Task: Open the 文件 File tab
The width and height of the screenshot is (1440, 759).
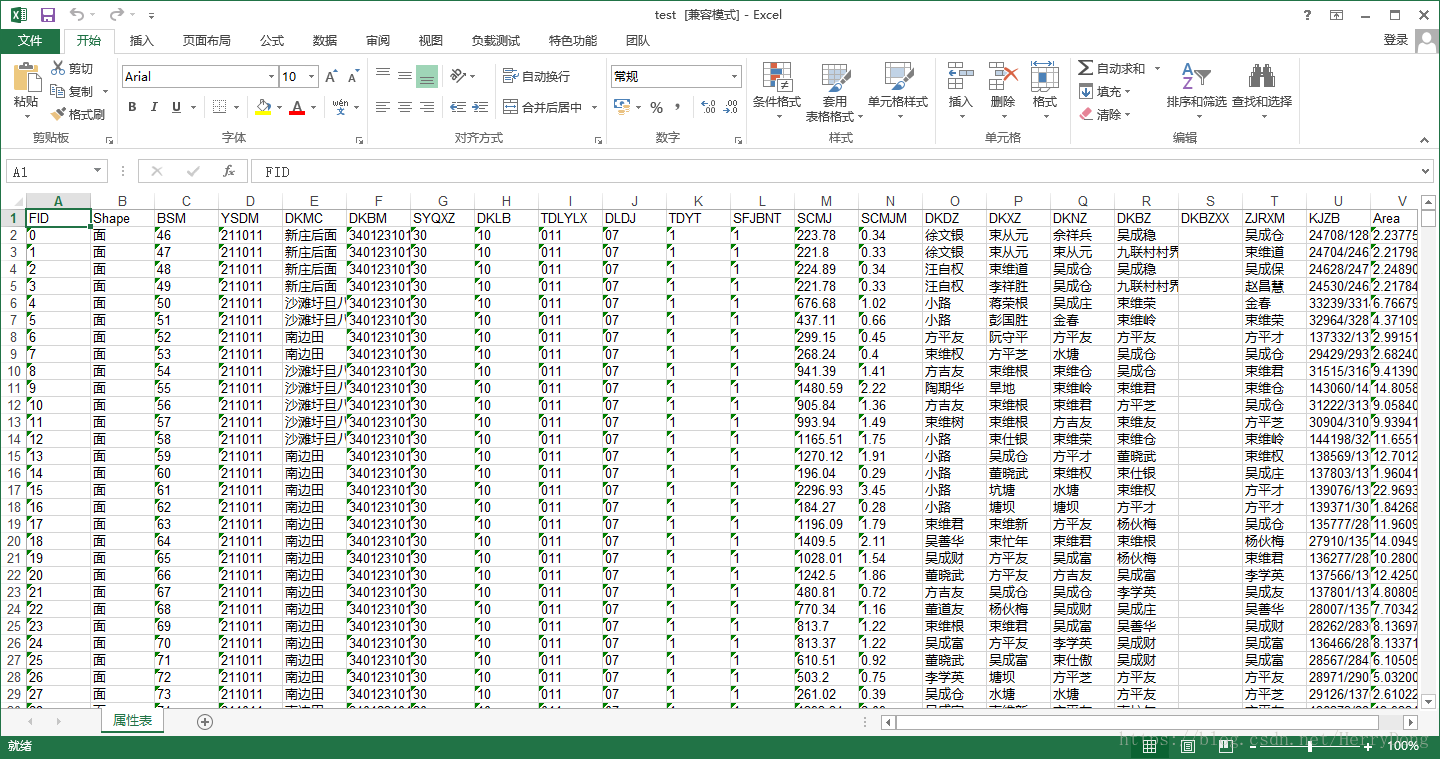Action: [x=30, y=41]
